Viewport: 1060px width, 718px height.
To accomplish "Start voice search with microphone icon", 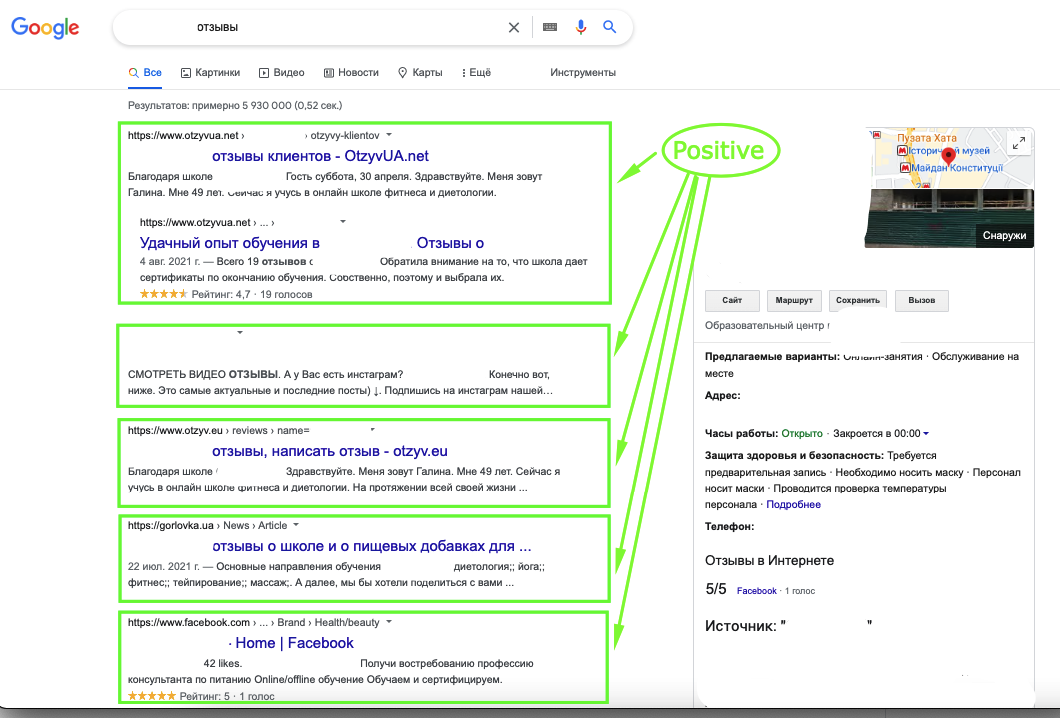I will pyautogui.click(x=580, y=27).
